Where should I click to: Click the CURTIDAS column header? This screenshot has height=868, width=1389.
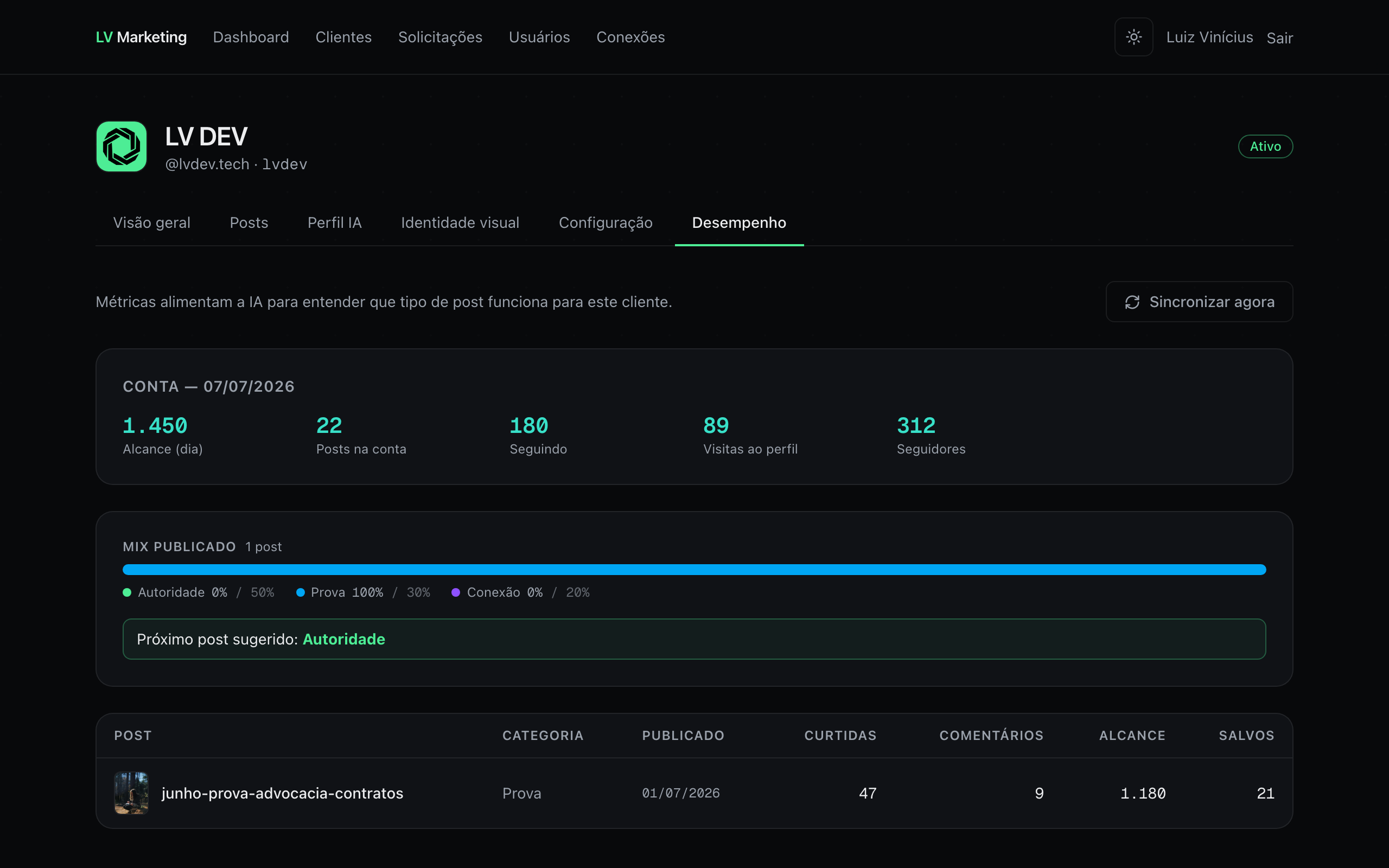click(840, 736)
